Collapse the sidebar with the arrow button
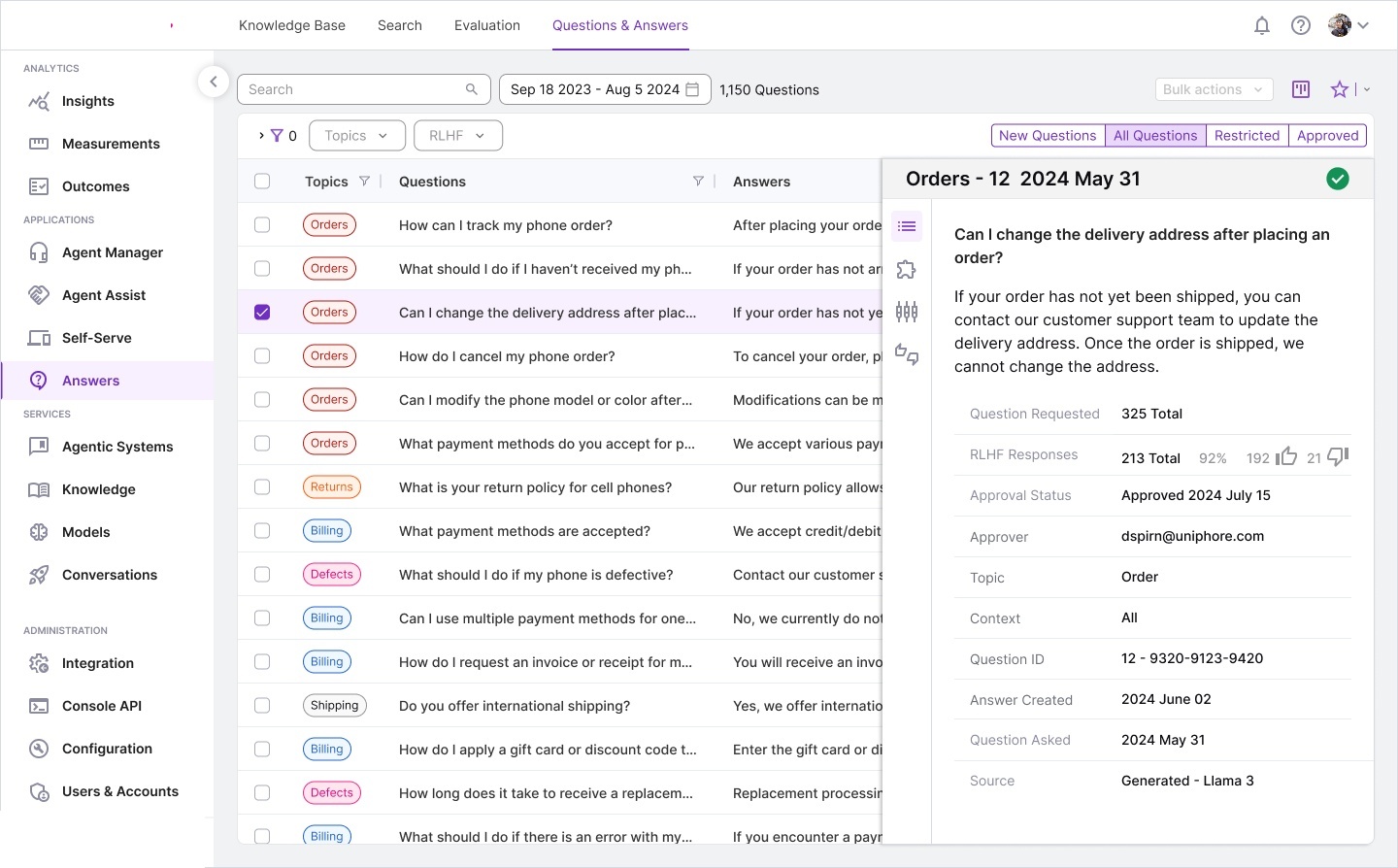 pyautogui.click(x=214, y=82)
